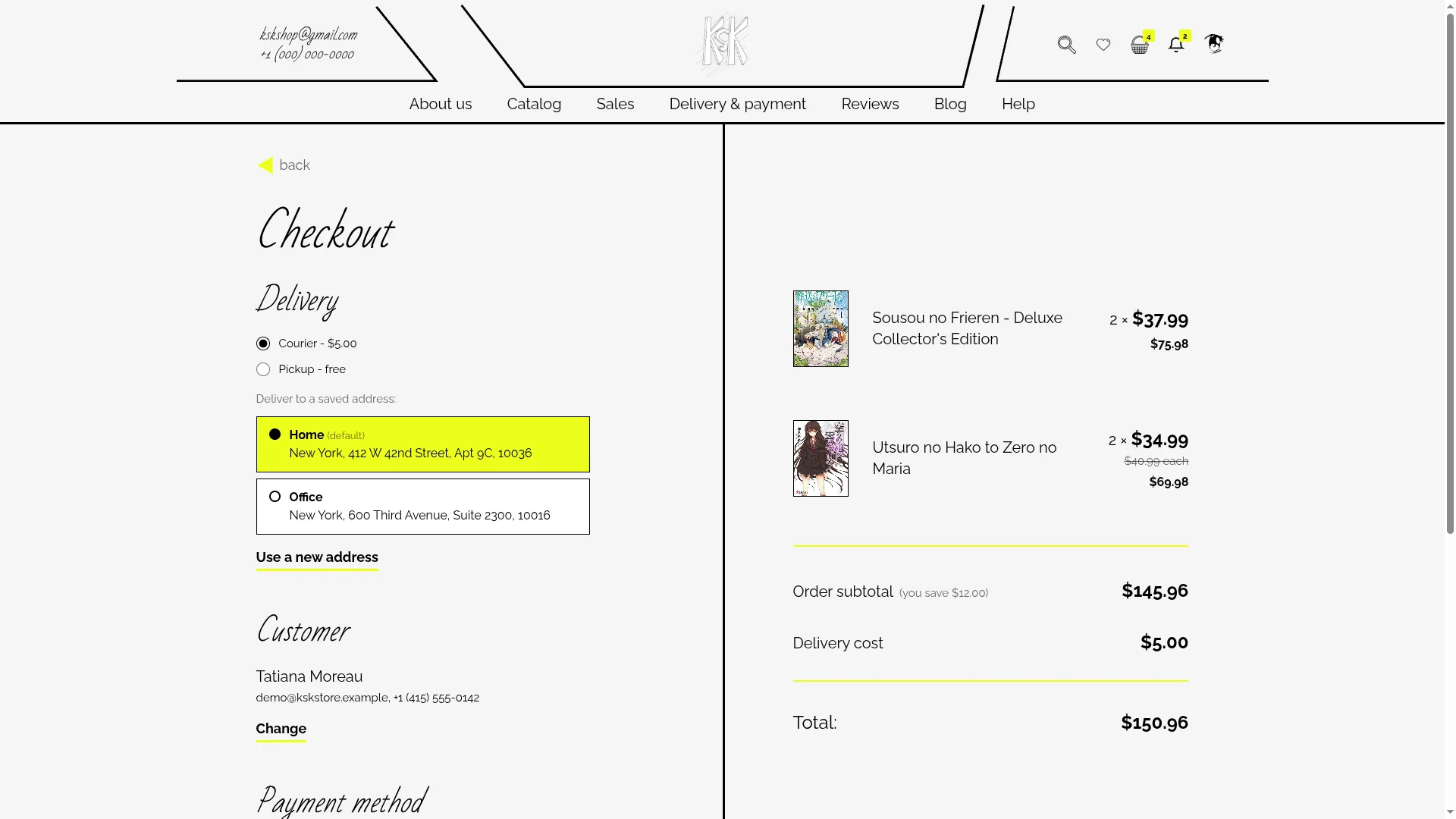The image size is (1456, 819).
Task: Open the user profile avatar icon
Action: [x=1214, y=44]
